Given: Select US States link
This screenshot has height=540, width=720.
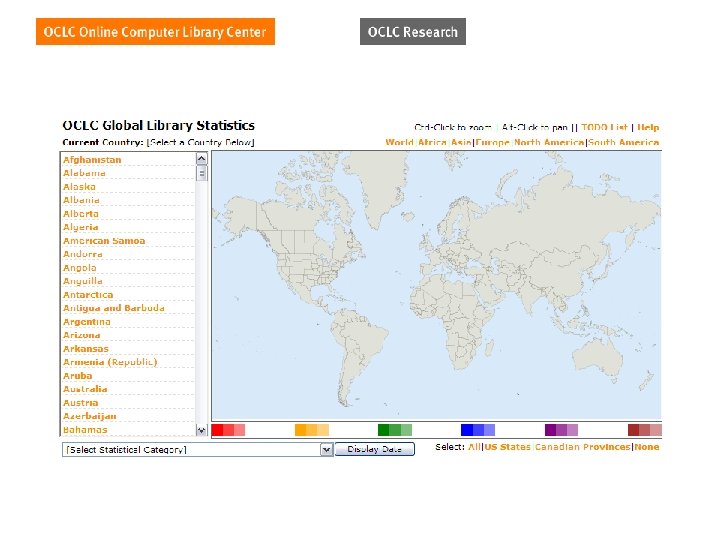Looking at the screenshot, I should (x=507, y=447).
